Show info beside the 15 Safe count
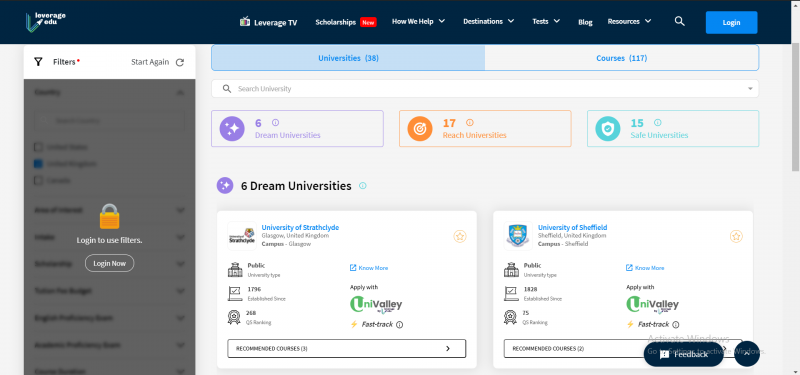This screenshot has width=800, height=375. pyautogui.click(x=658, y=122)
